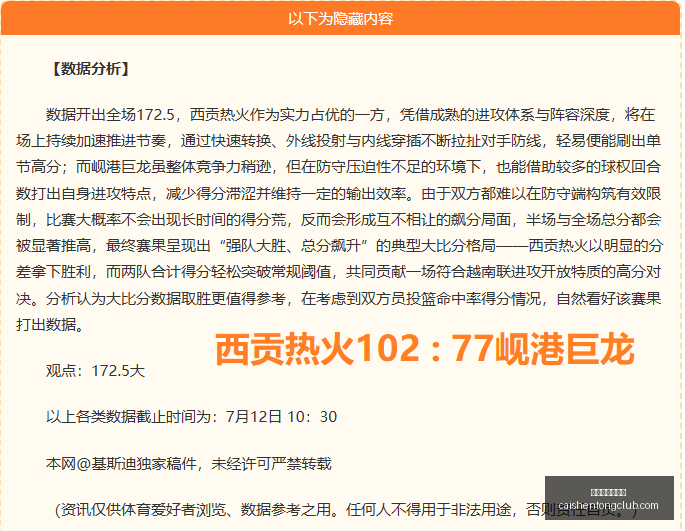Click the line beginning '场上持续加速推进节奏'
685x531 pixels.
(339, 141)
